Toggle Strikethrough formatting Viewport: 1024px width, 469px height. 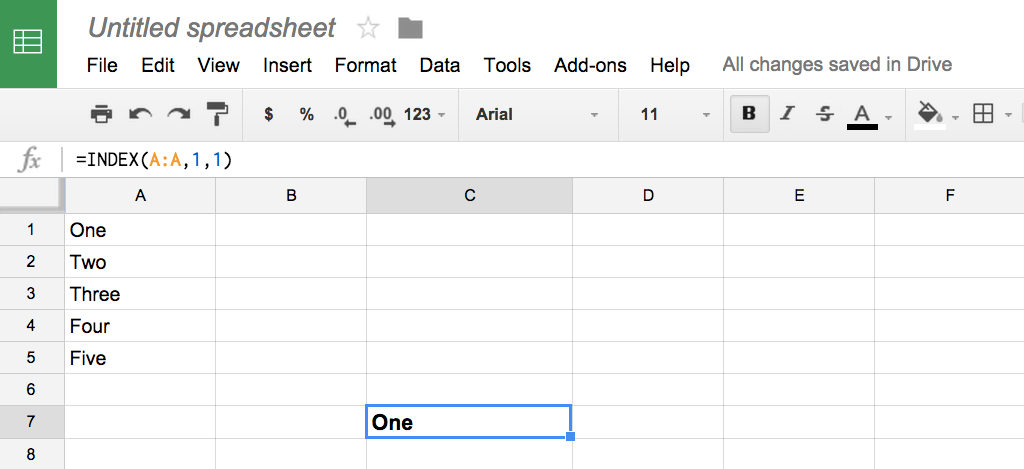tap(825, 114)
